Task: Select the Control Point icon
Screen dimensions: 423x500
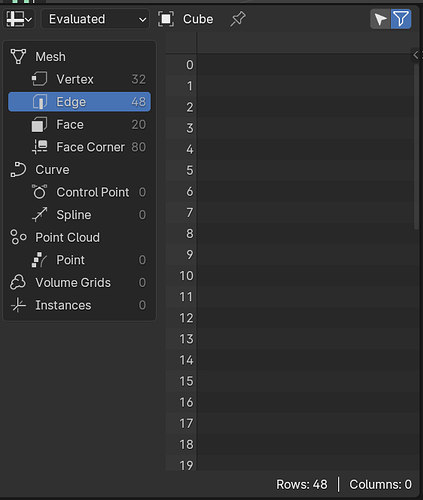Action: 40,192
